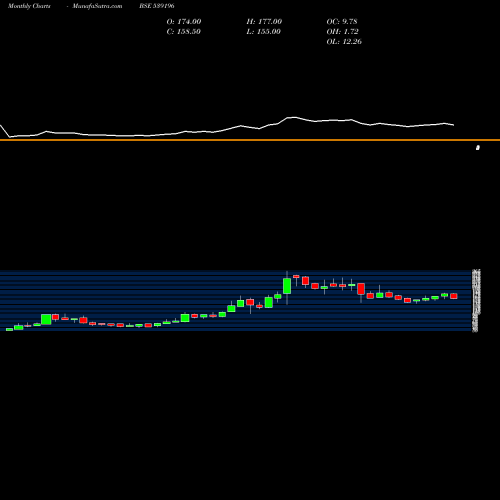Click the open value 'O: 174.00'
500x500 pixels.
[184, 21]
